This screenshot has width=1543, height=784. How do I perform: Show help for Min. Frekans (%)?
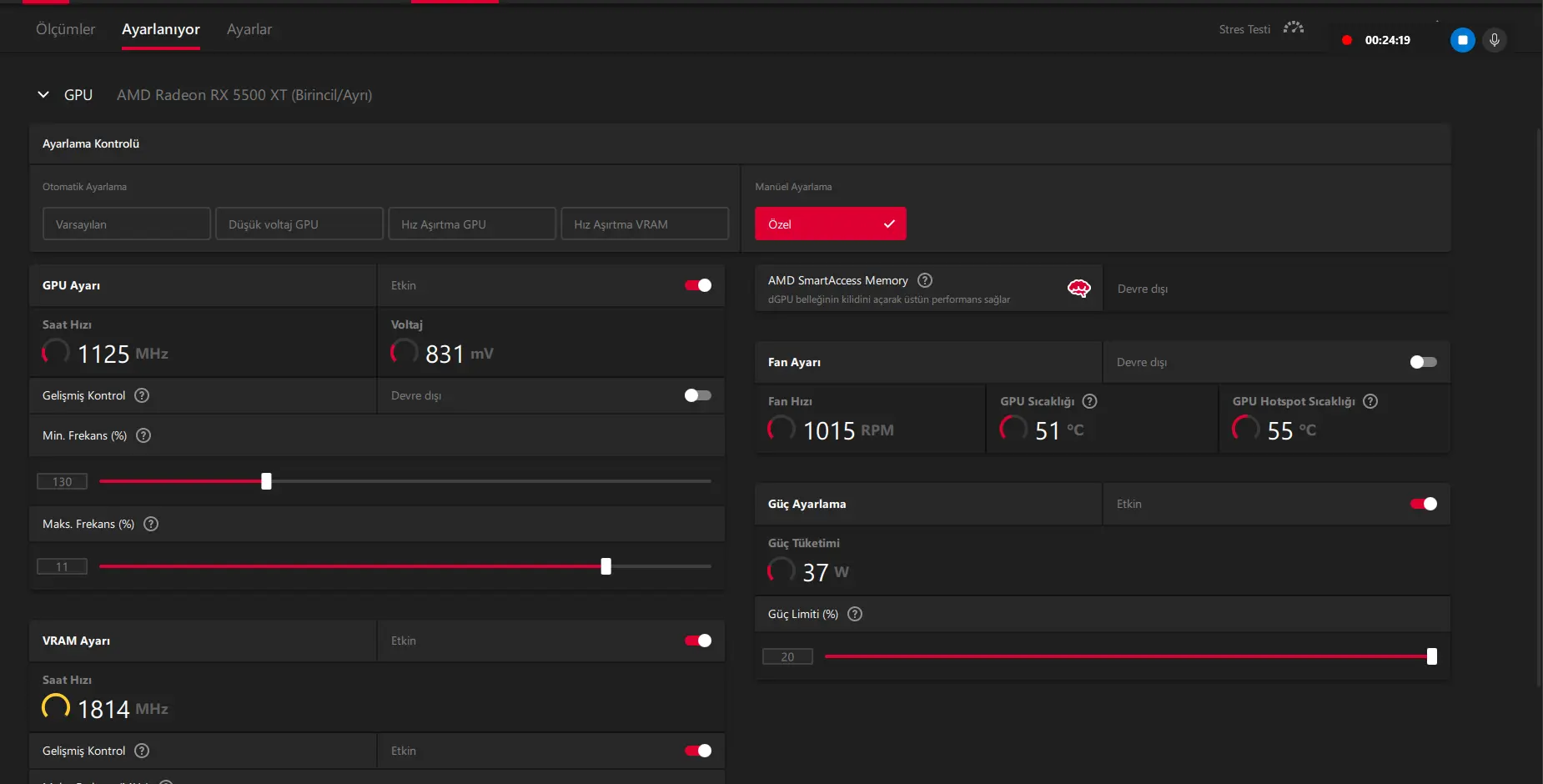point(143,435)
